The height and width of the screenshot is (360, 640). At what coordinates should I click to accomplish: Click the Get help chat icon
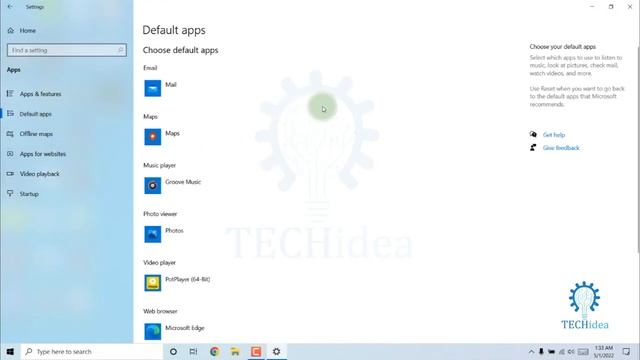pos(533,134)
